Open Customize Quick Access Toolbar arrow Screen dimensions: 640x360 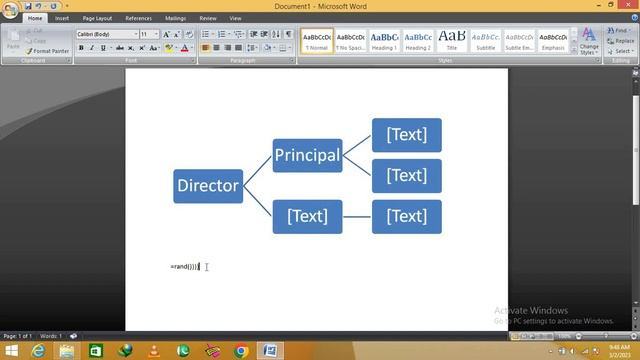point(67,6)
